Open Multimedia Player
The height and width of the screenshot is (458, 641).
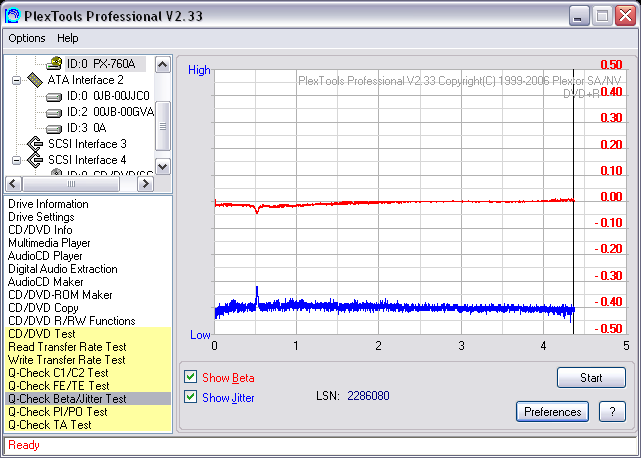click(x=49, y=243)
